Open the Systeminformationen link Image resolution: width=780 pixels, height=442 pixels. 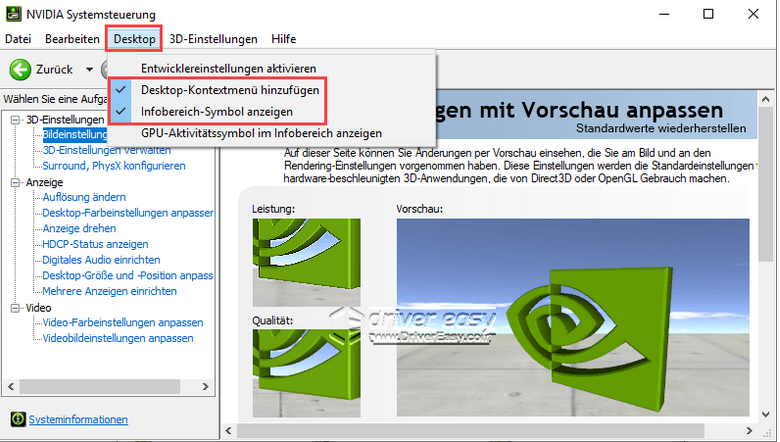(x=78, y=419)
